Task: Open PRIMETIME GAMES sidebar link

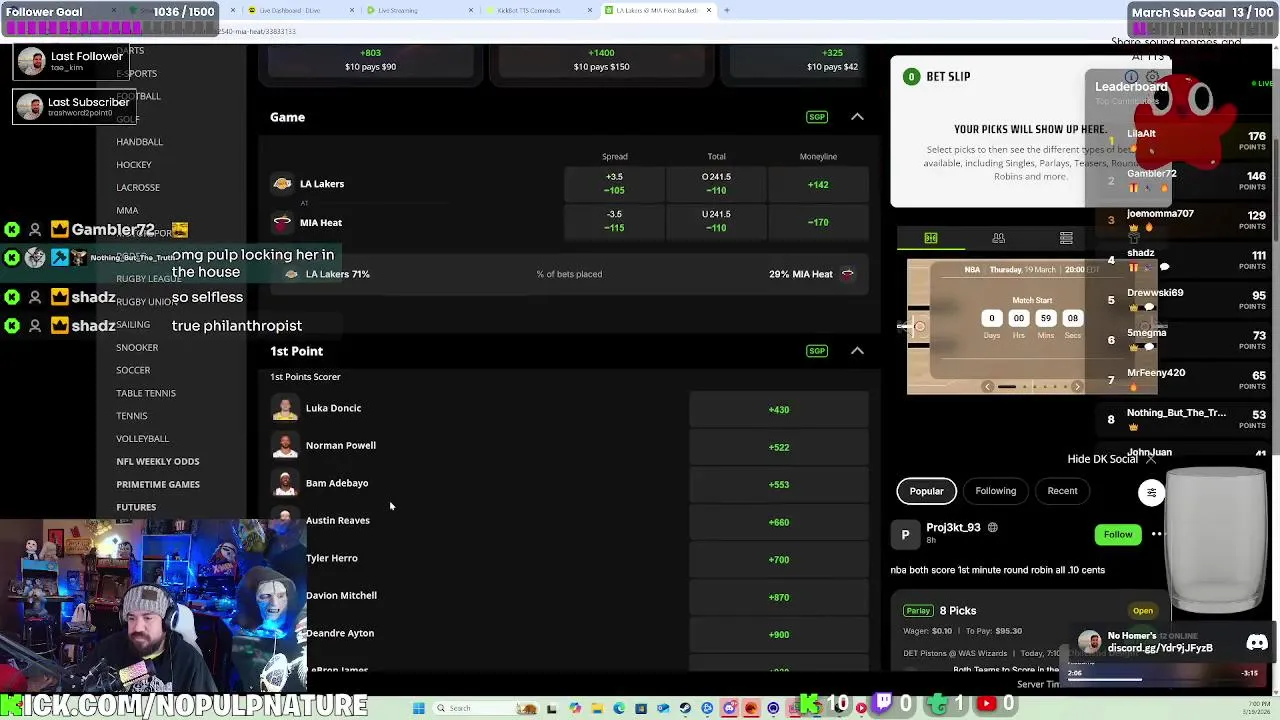Action: 158,485
